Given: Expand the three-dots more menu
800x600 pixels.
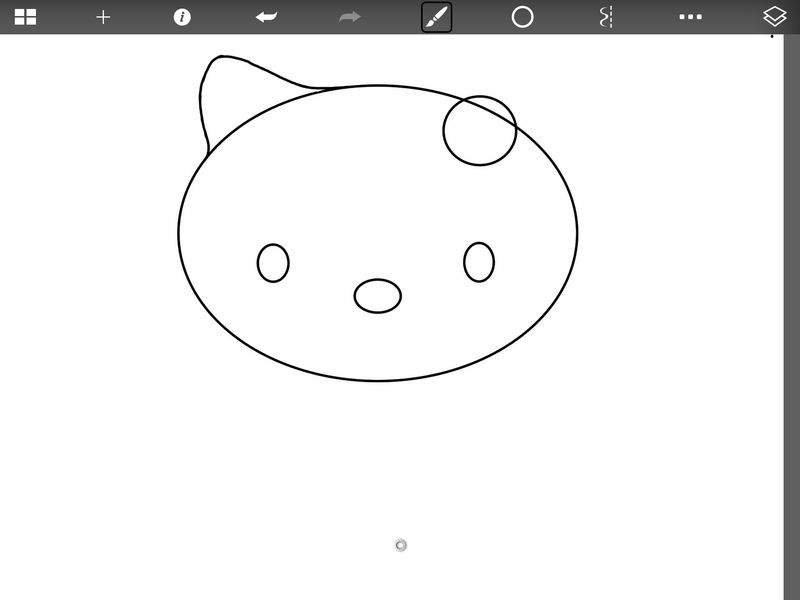Looking at the screenshot, I should (x=690, y=17).
